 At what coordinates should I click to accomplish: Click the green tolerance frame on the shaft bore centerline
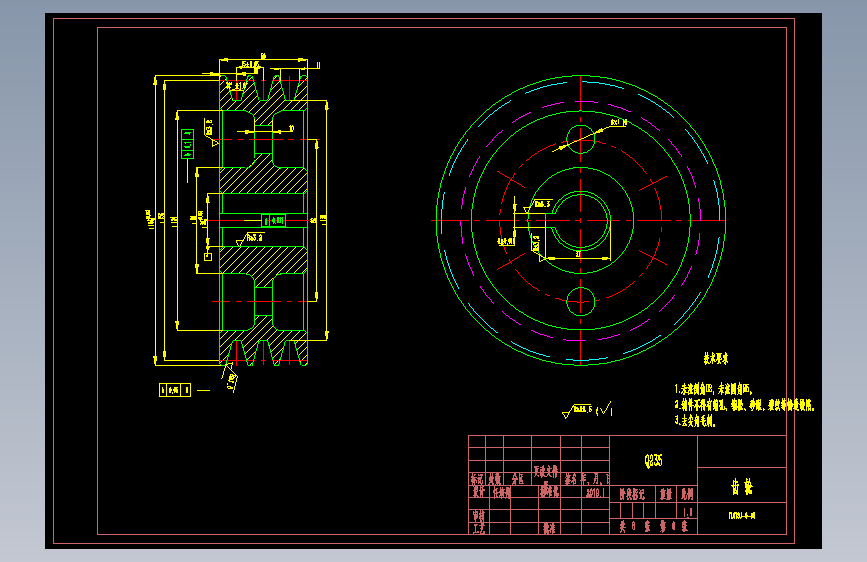click(273, 221)
